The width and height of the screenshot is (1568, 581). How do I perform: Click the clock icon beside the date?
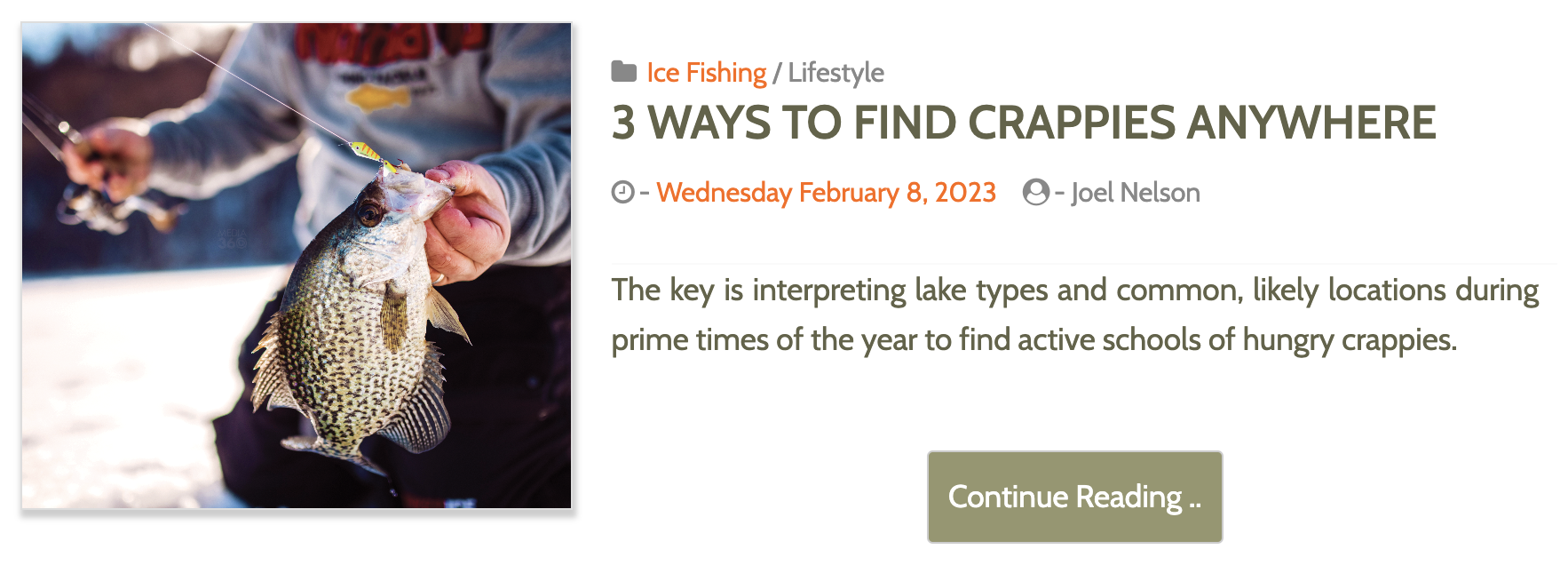pos(623,192)
